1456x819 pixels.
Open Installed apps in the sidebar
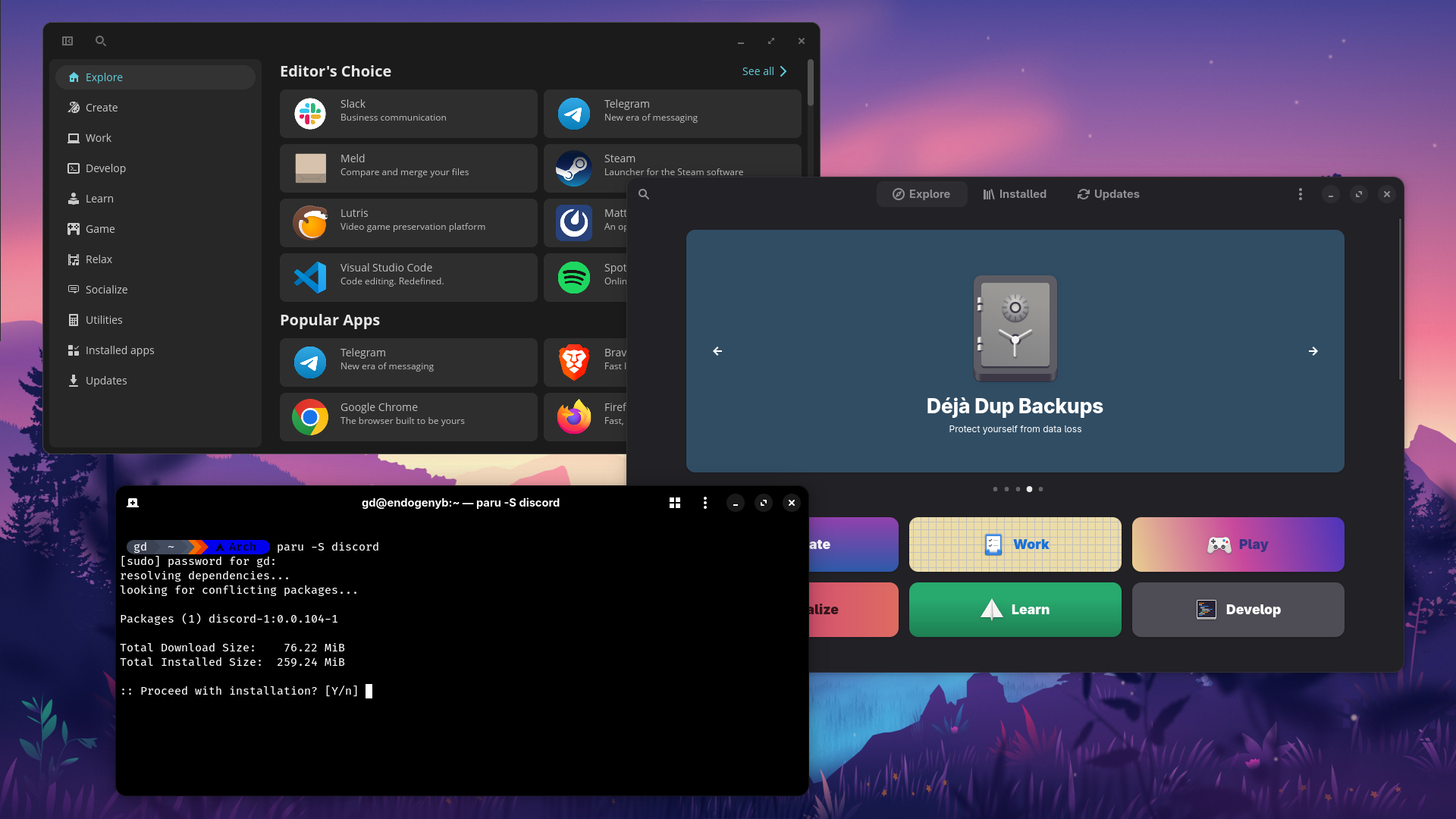[x=155, y=350]
